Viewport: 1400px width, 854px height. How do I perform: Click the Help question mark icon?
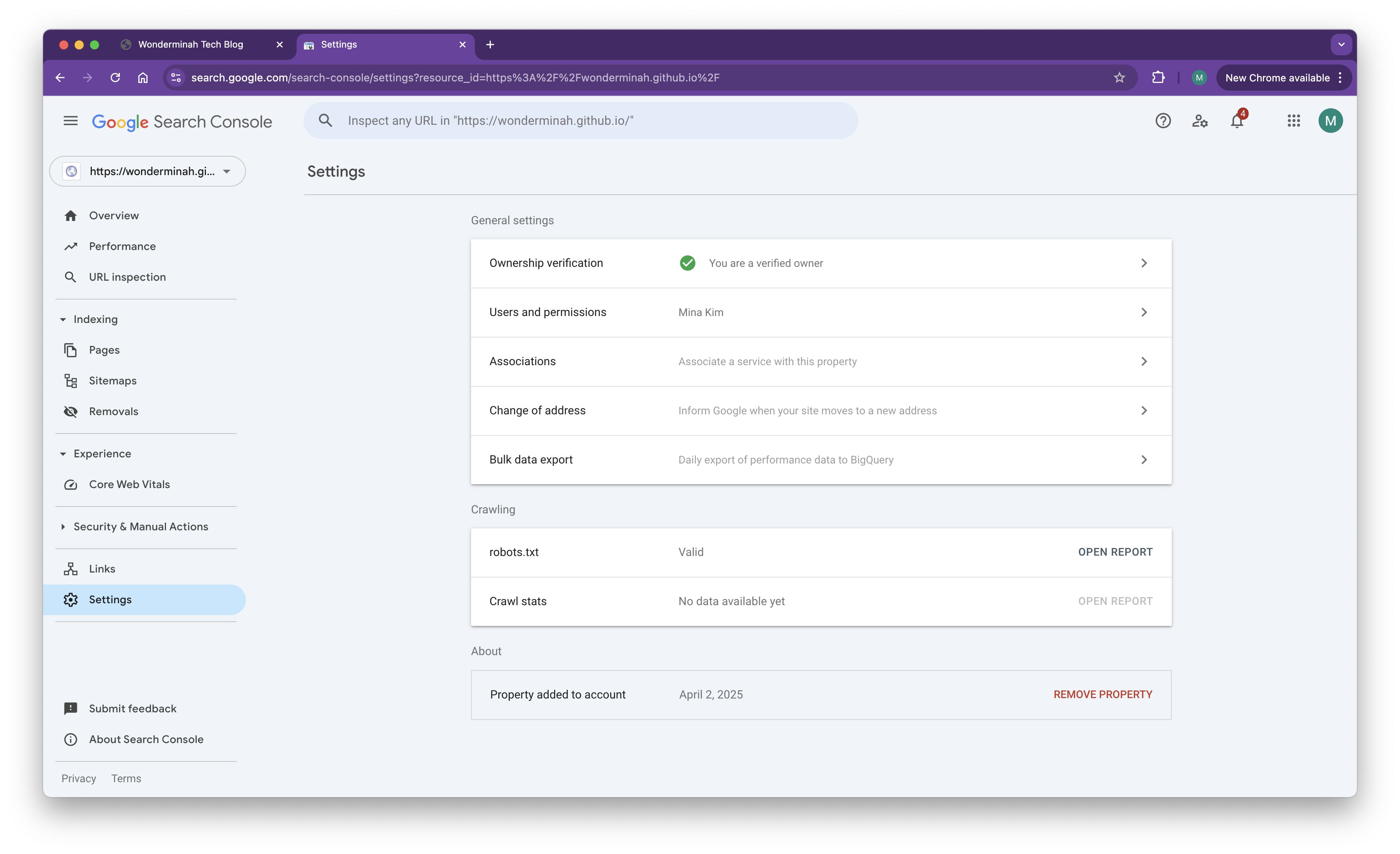1163,120
